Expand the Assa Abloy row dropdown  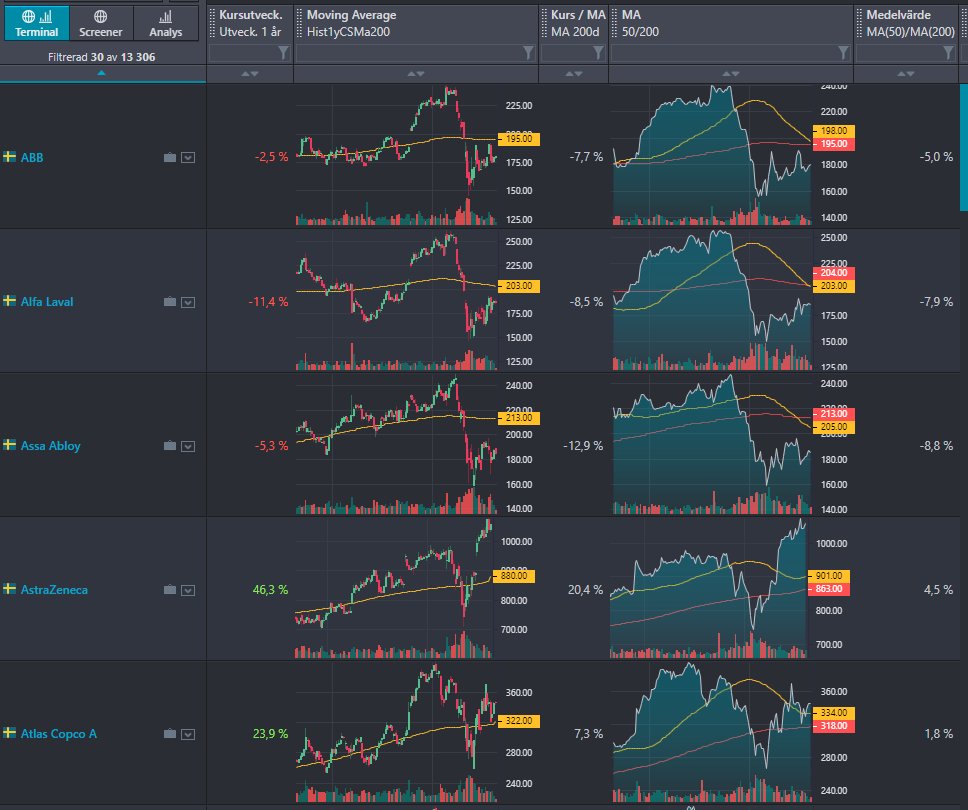(x=188, y=446)
